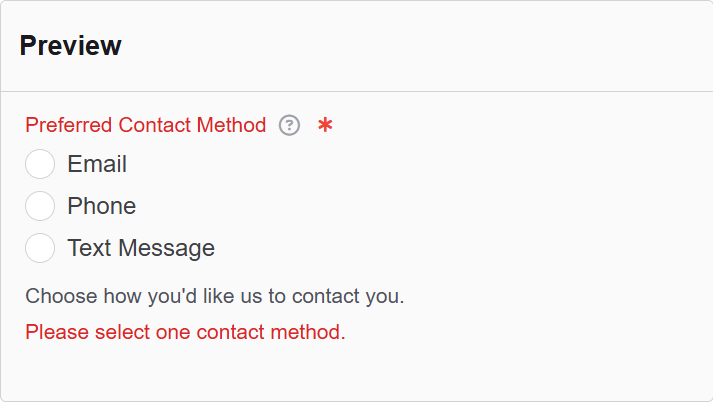Click the Preview panel heading

70,46
